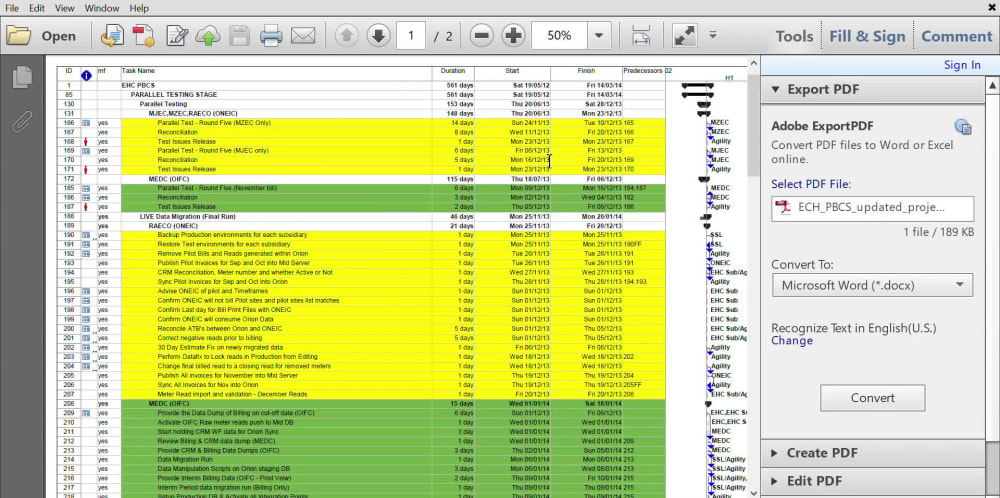Click the Save disk icon
The width and height of the screenshot is (1000, 498).
(x=239, y=36)
